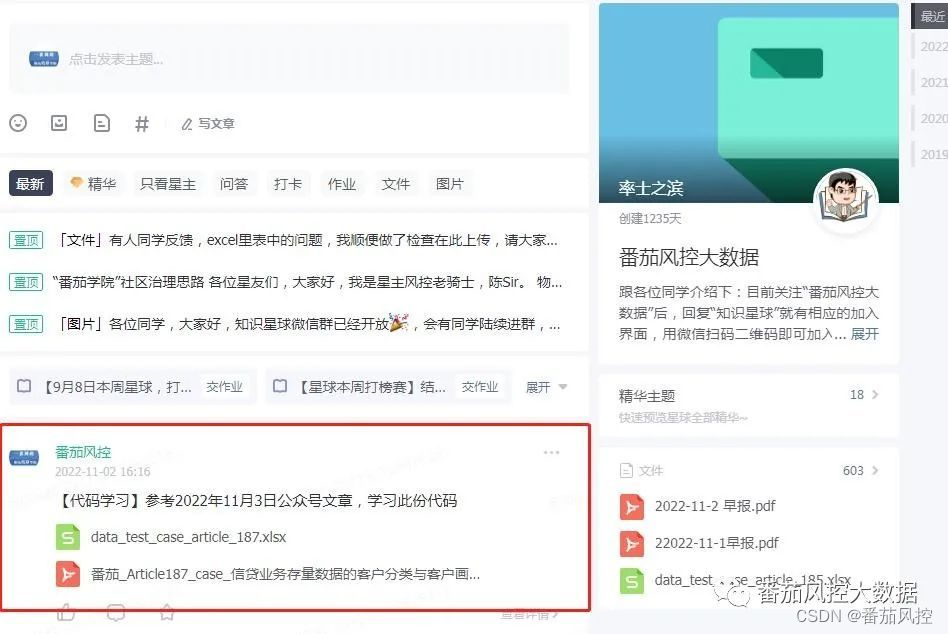This screenshot has width=948, height=634.
Task: Open the post's three-dot more menu
Action: coord(551,452)
